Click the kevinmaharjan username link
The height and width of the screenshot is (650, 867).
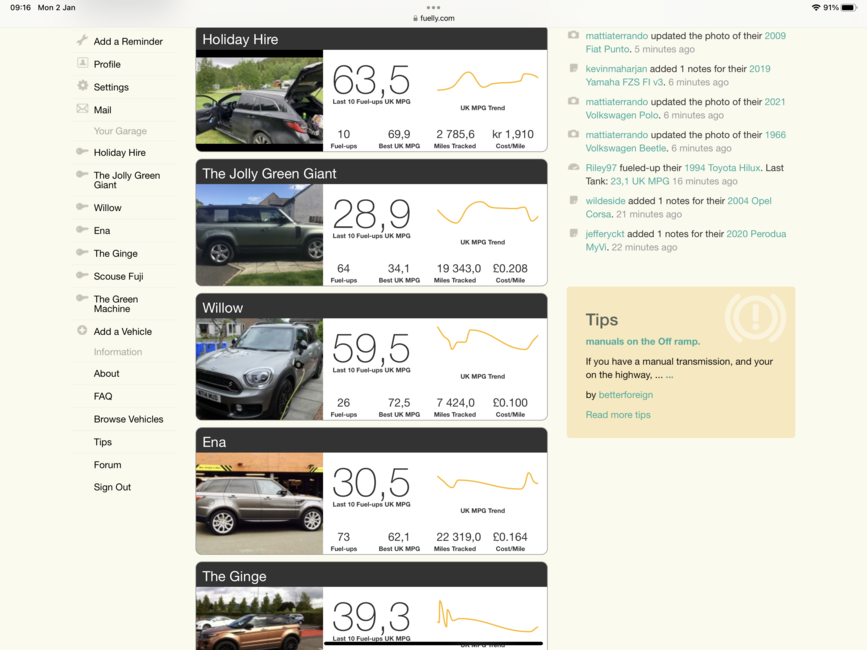[x=616, y=69]
